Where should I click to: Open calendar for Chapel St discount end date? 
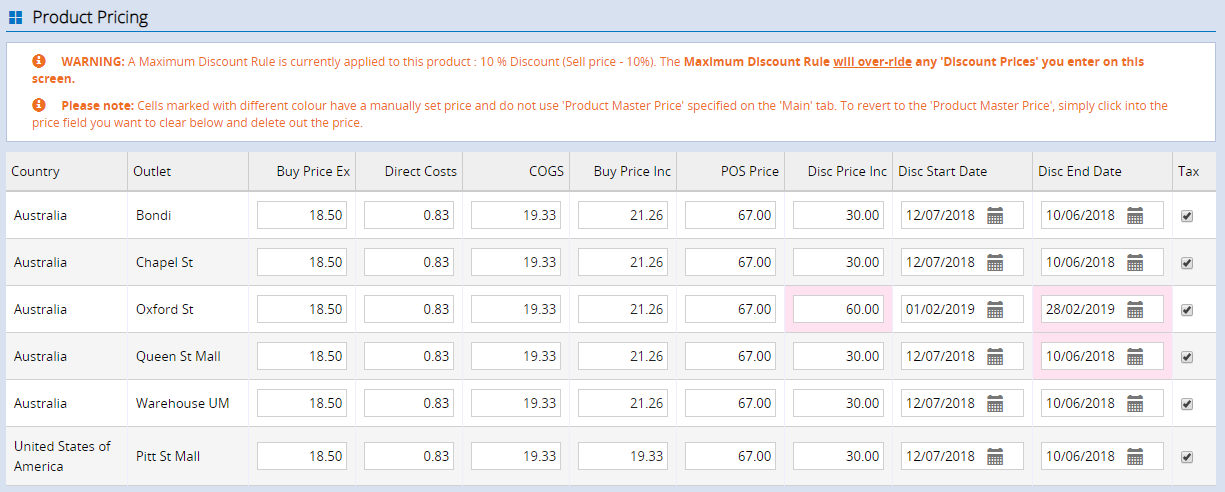(x=1135, y=262)
